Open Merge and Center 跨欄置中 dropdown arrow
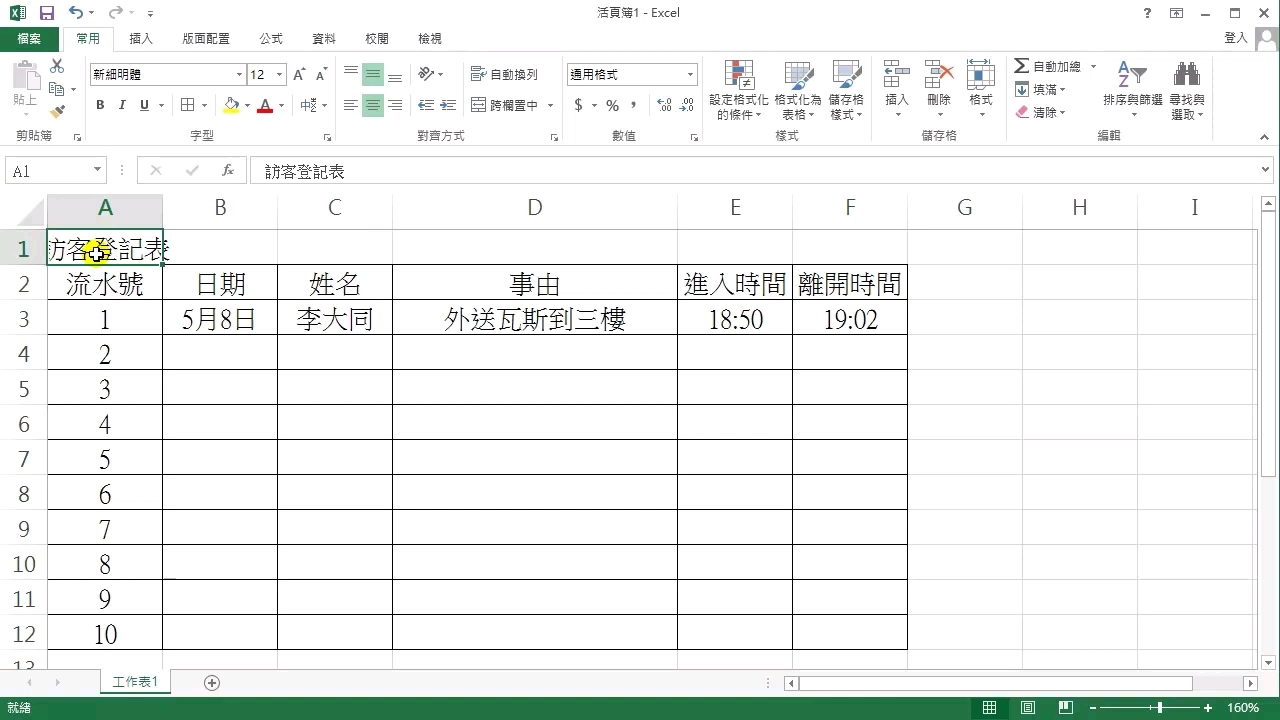Screen dimensions: 1280x720 point(550,105)
